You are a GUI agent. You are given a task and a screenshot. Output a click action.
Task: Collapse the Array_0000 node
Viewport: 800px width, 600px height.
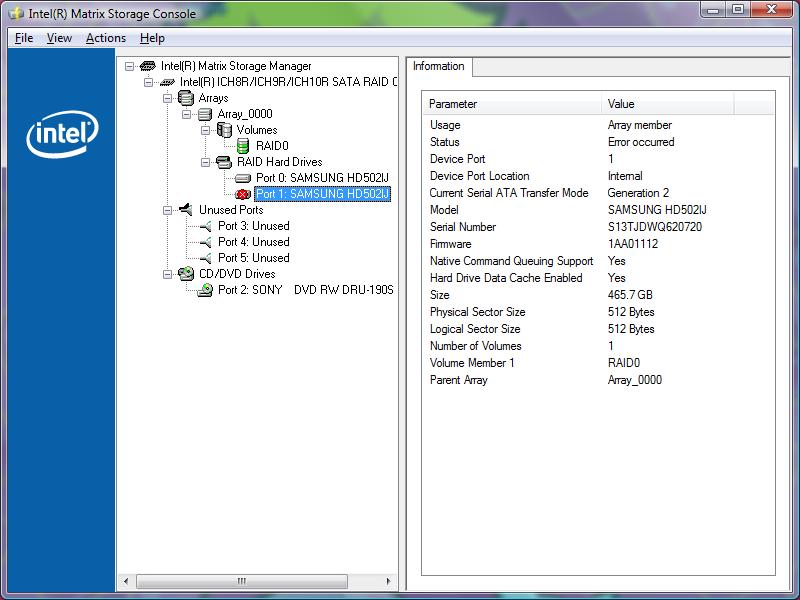187,114
